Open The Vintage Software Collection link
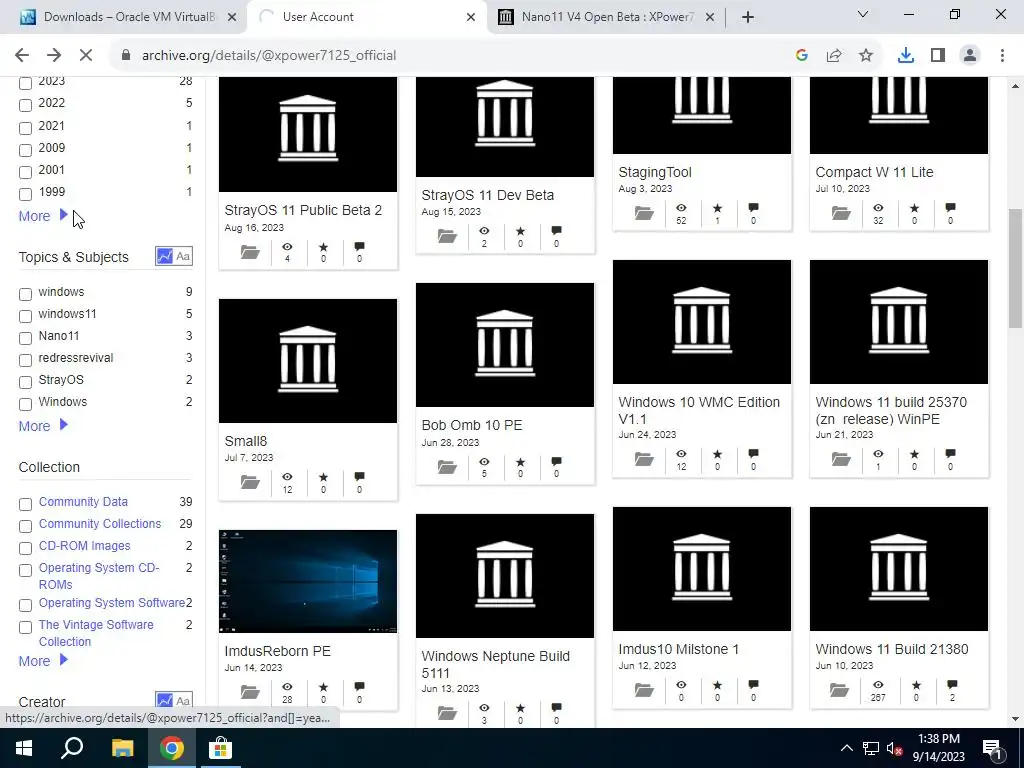The height and width of the screenshot is (768, 1024). tap(96, 633)
